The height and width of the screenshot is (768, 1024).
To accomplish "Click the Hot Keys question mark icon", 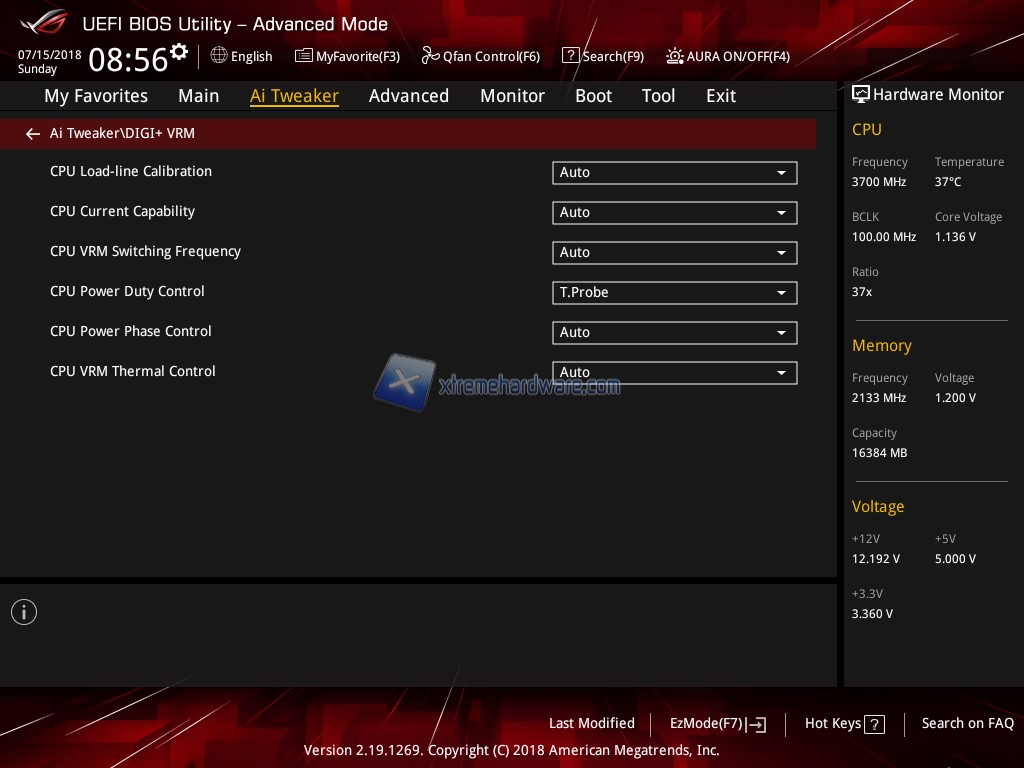I will (x=874, y=725).
